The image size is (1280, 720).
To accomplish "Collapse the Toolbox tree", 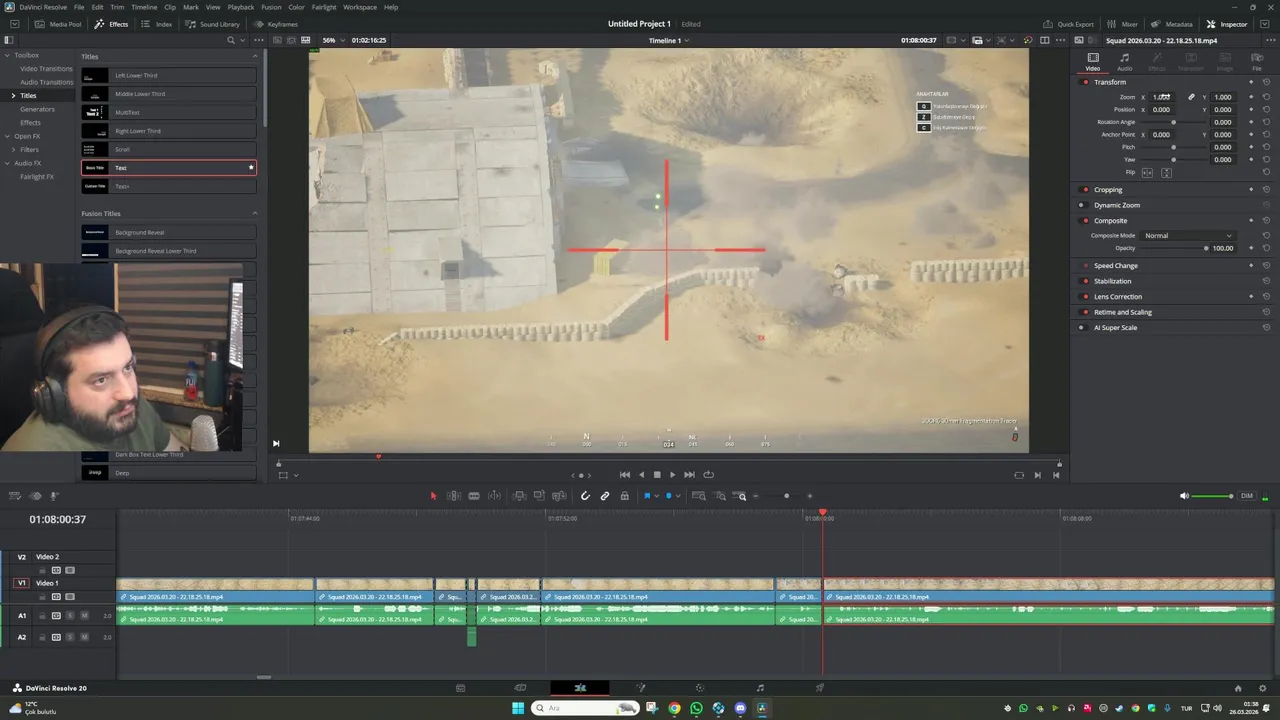I will point(6,55).
